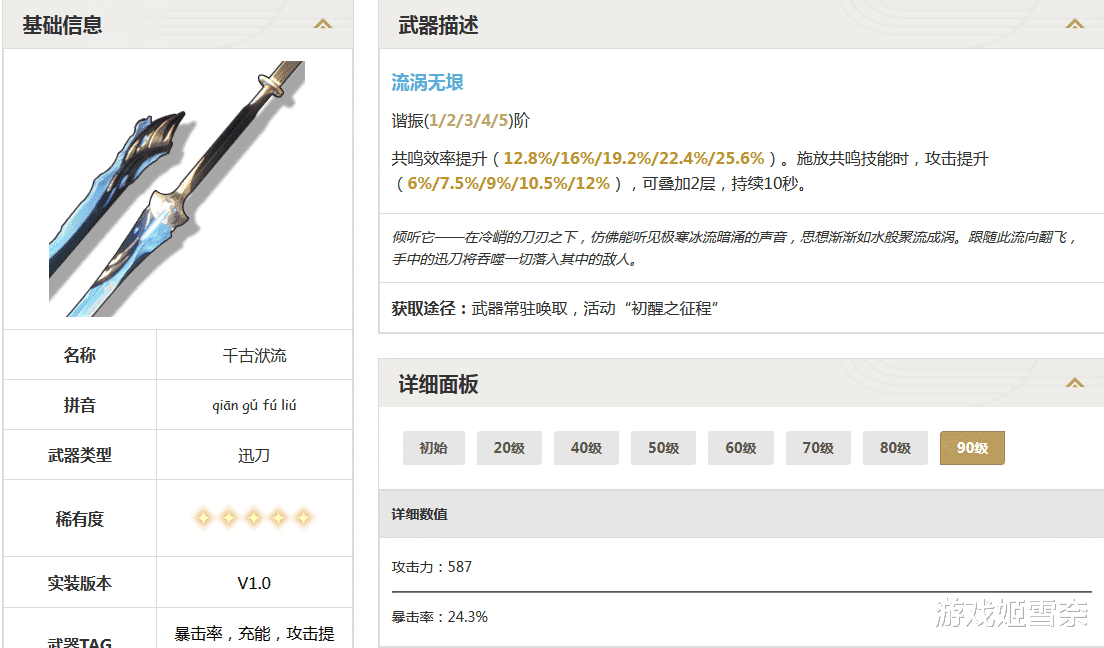Collapse the 详细面板 section chevron
The width and height of the screenshot is (1104, 648).
tap(1074, 383)
